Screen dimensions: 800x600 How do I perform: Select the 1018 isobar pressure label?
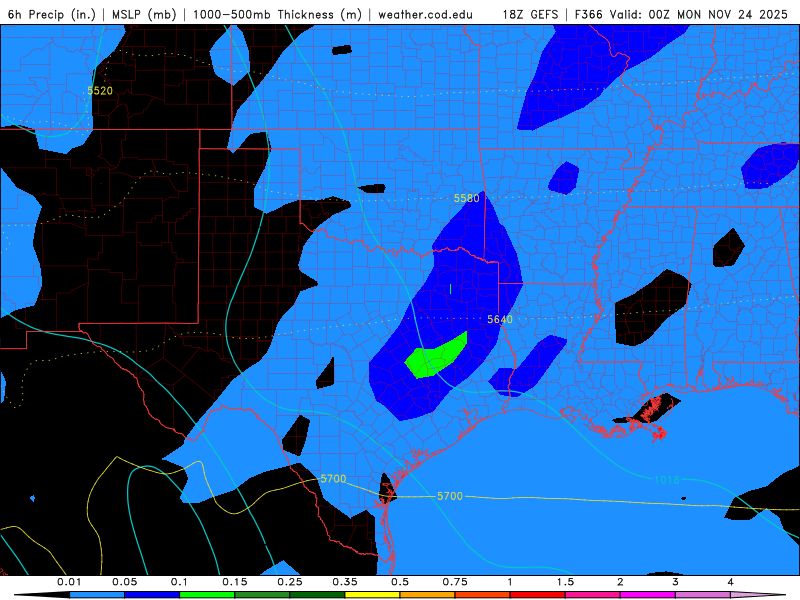(x=667, y=480)
